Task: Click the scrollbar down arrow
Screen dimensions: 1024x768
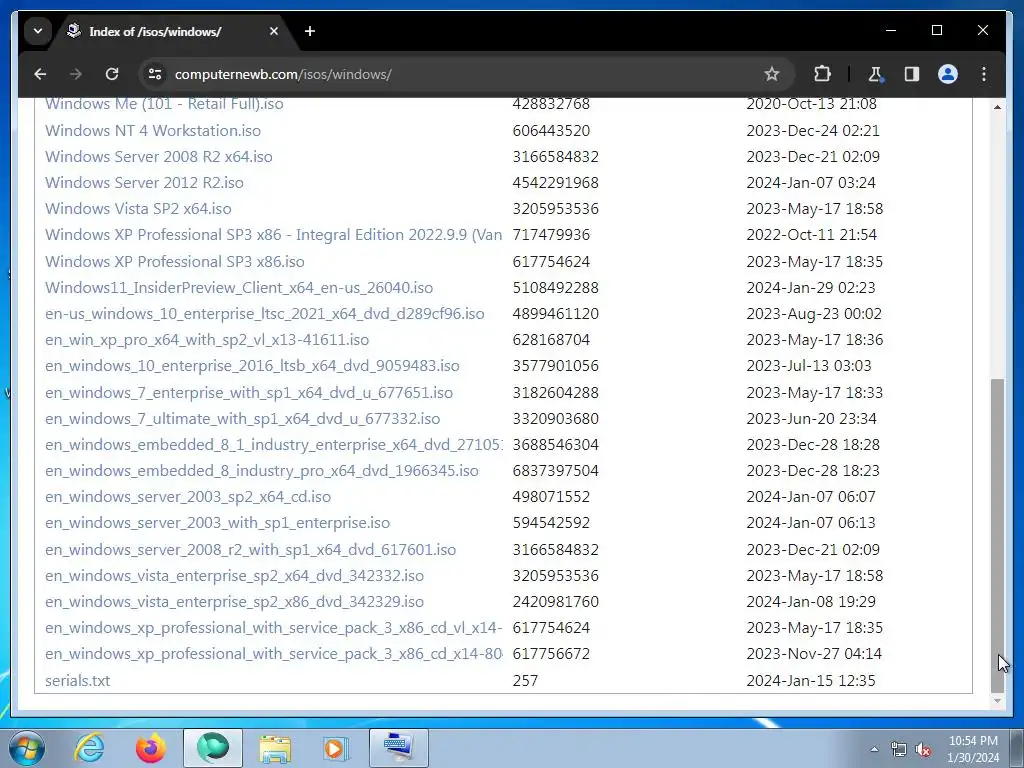Action: coord(997,701)
